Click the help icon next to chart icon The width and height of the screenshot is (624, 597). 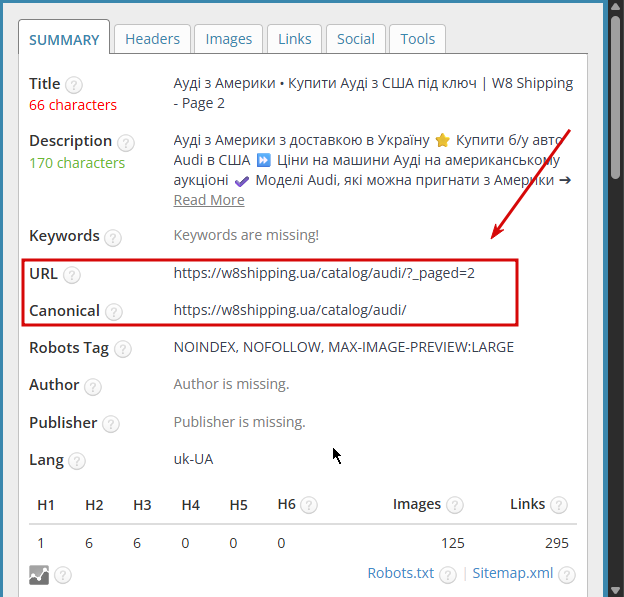(63, 575)
